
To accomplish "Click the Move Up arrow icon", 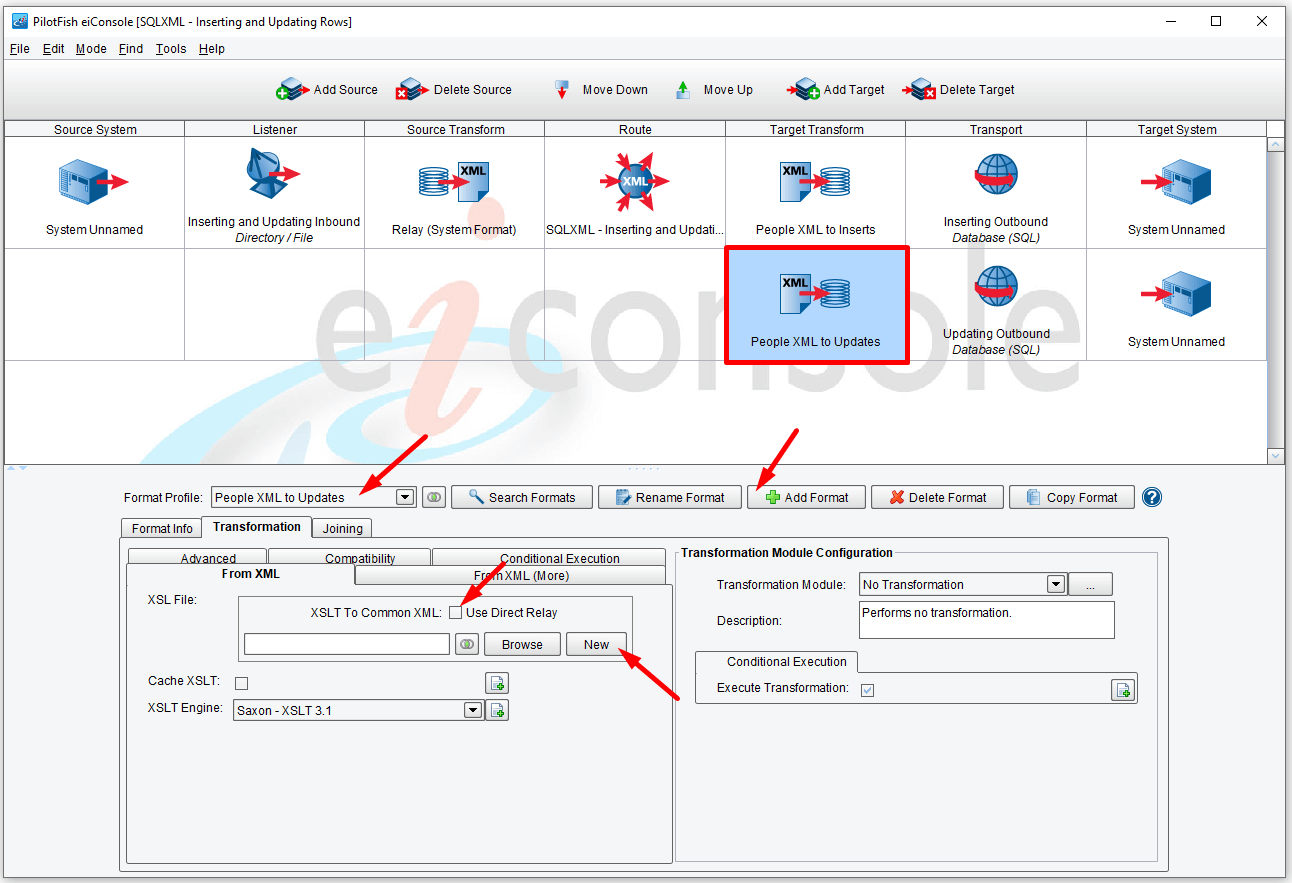I will tap(683, 90).
